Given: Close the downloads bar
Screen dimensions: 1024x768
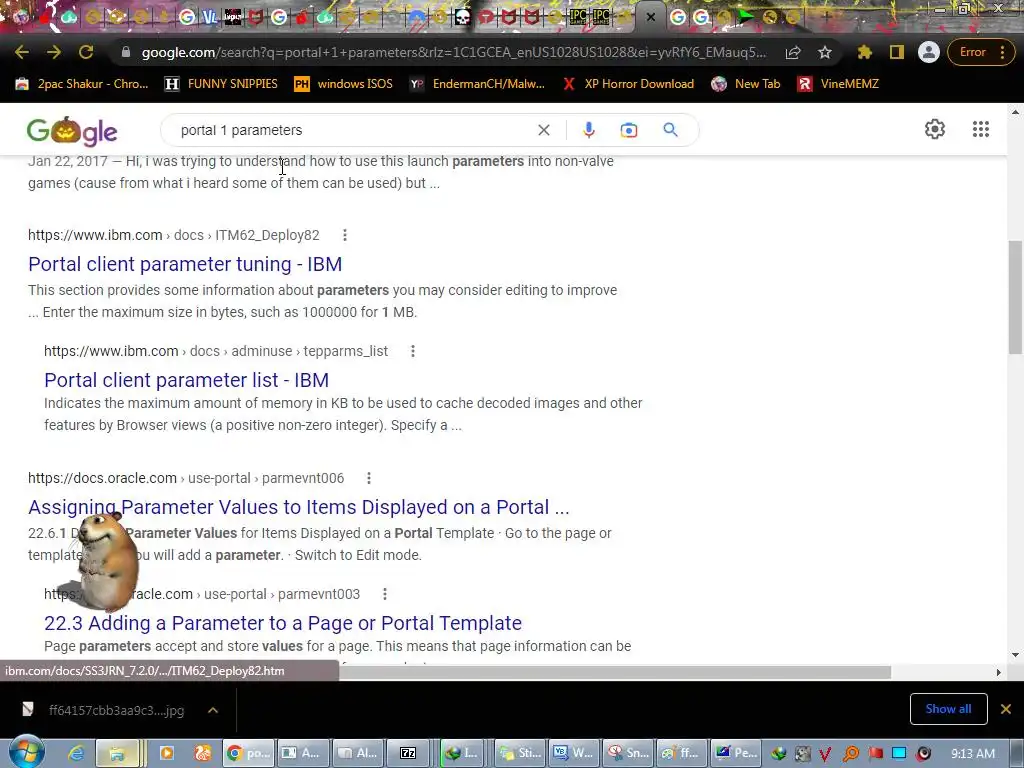Looking at the screenshot, I should [1006, 709].
